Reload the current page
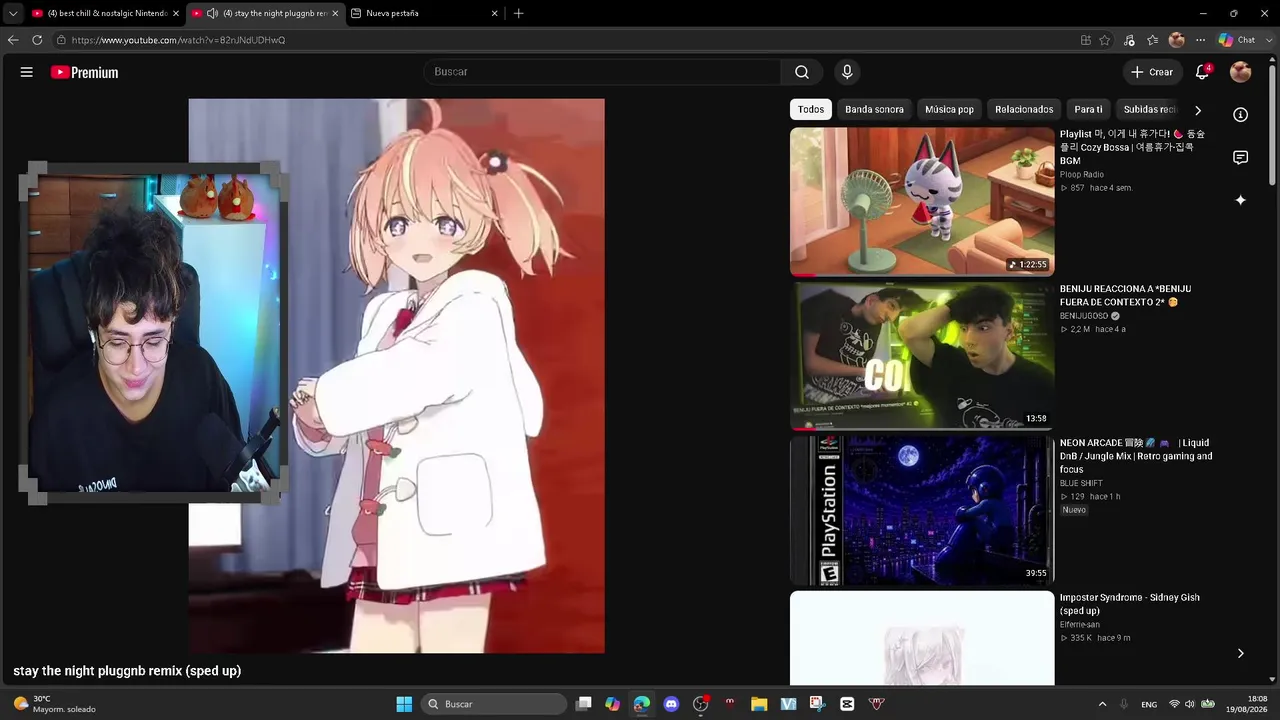The width and height of the screenshot is (1280, 720). pyautogui.click(x=37, y=40)
